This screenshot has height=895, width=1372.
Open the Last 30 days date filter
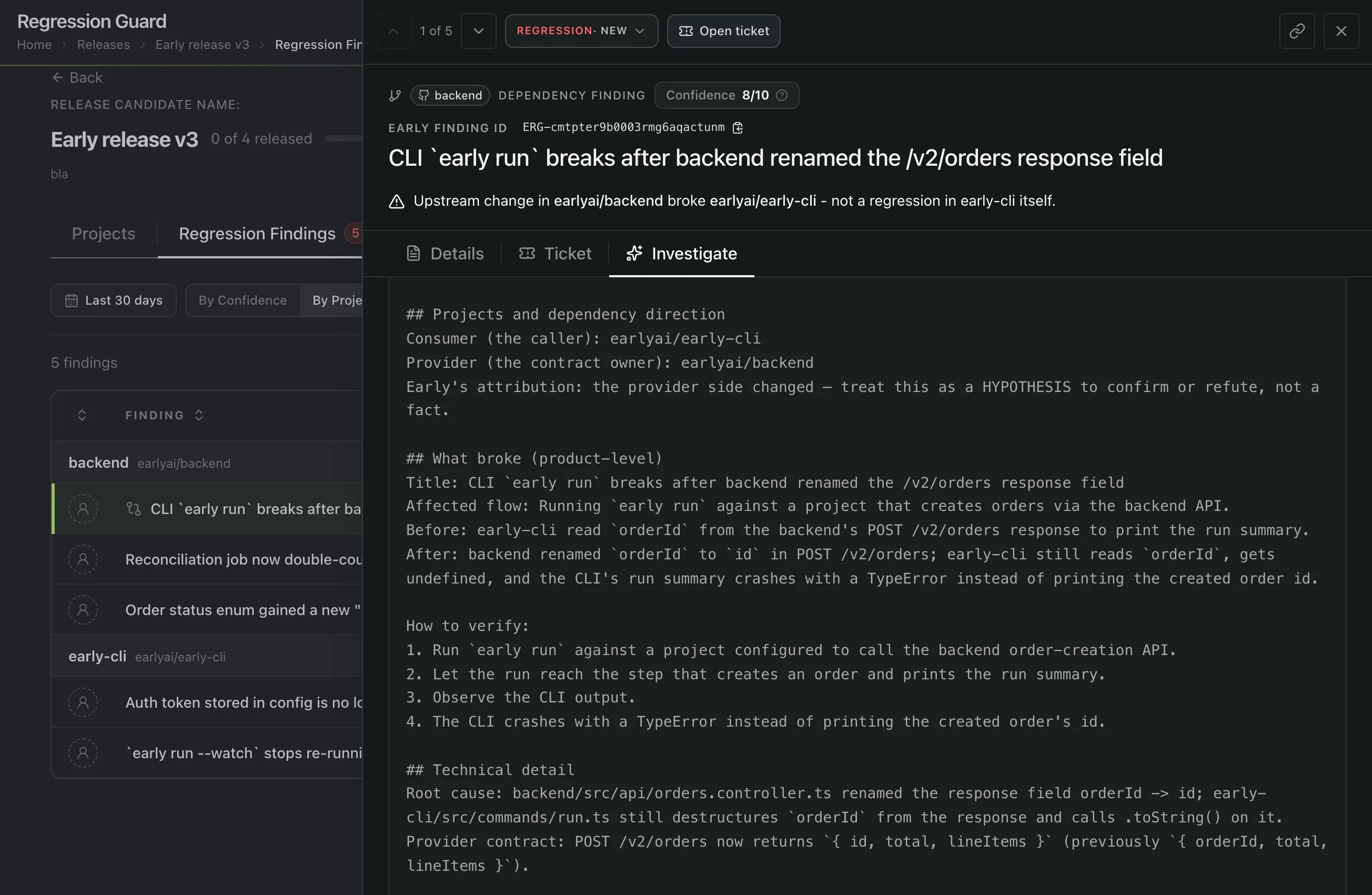point(114,300)
